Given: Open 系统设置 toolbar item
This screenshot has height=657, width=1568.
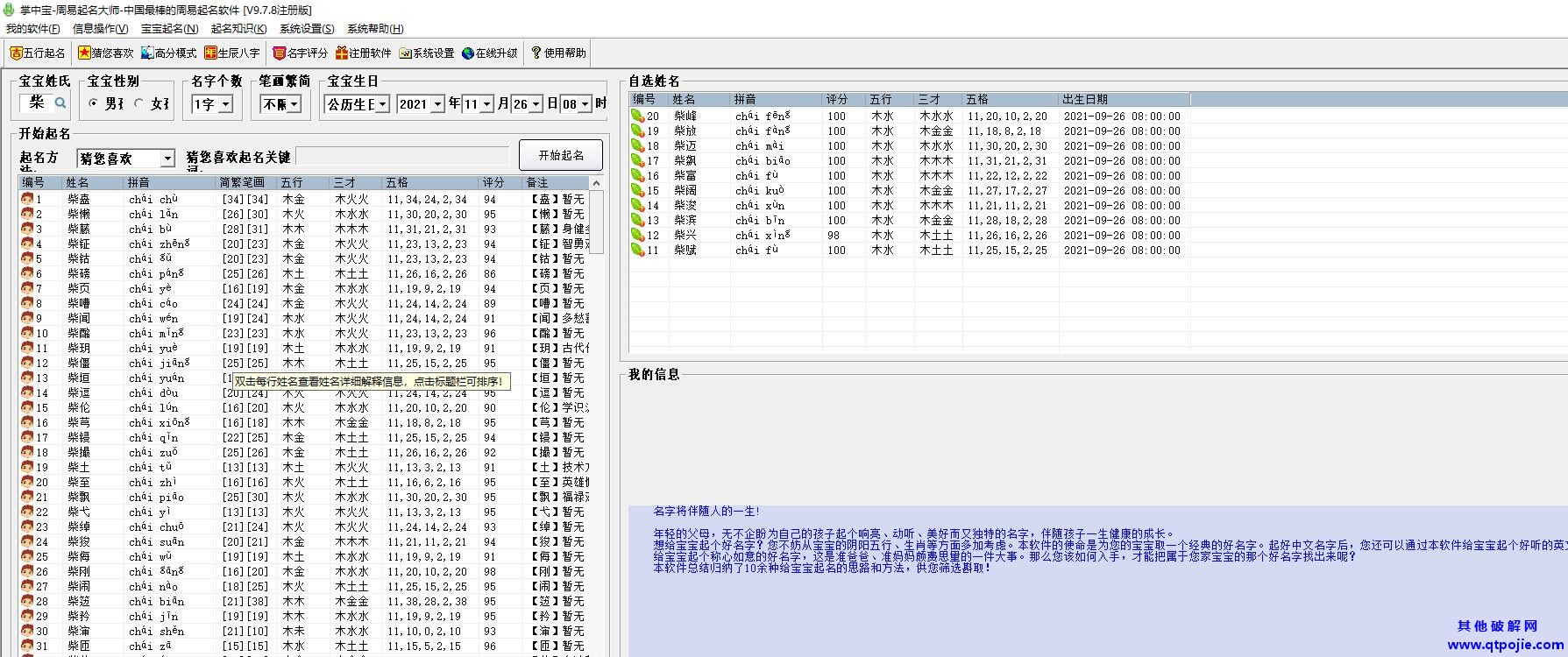Looking at the screenshot, I should coord(426,53).
